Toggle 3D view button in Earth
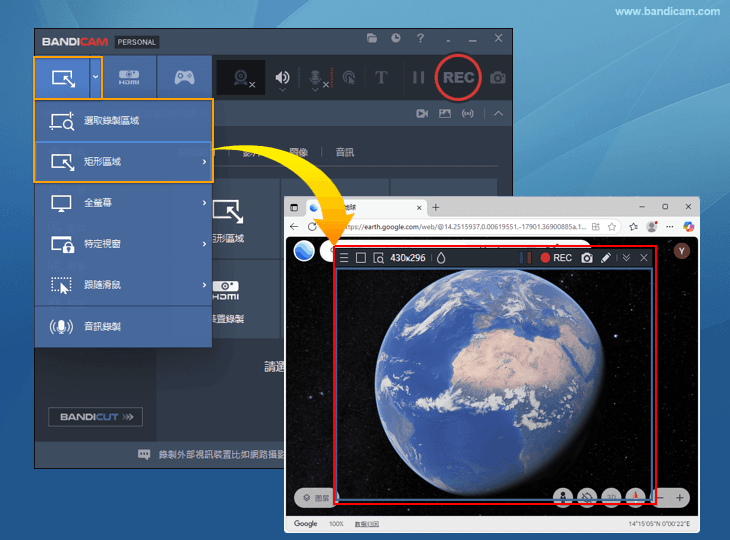The height and width of the screenshot is (540, 730). click(x=611, y=498)
